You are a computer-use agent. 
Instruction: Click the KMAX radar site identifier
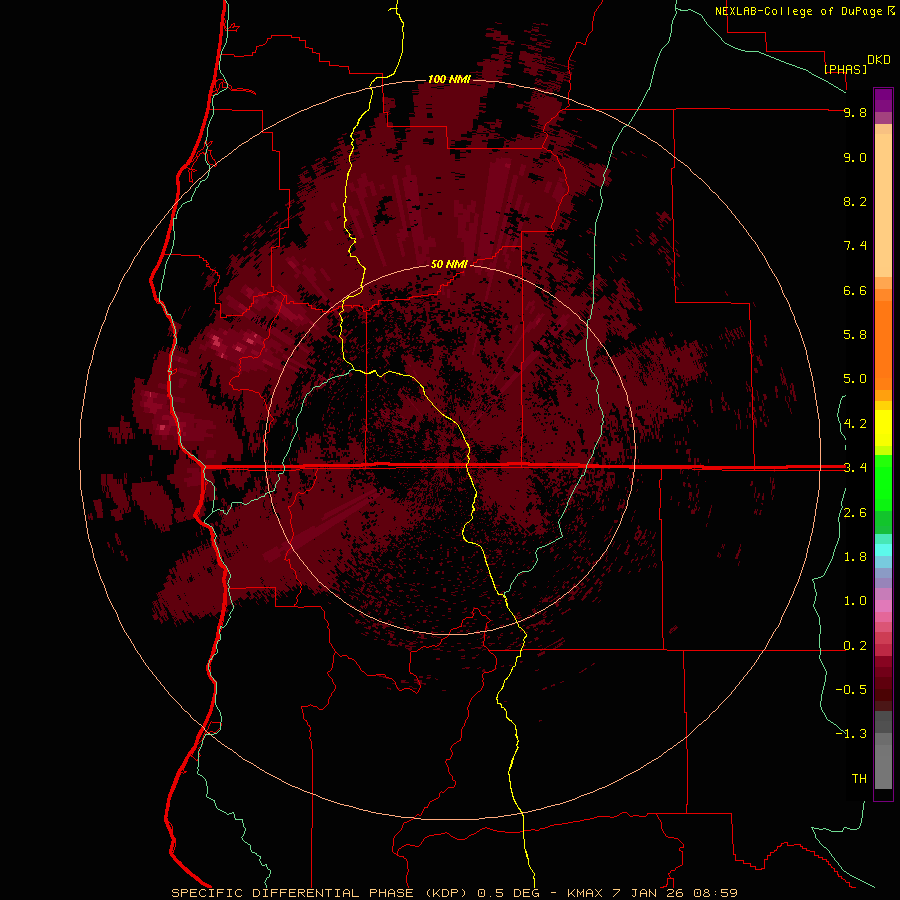click(585, 893)
